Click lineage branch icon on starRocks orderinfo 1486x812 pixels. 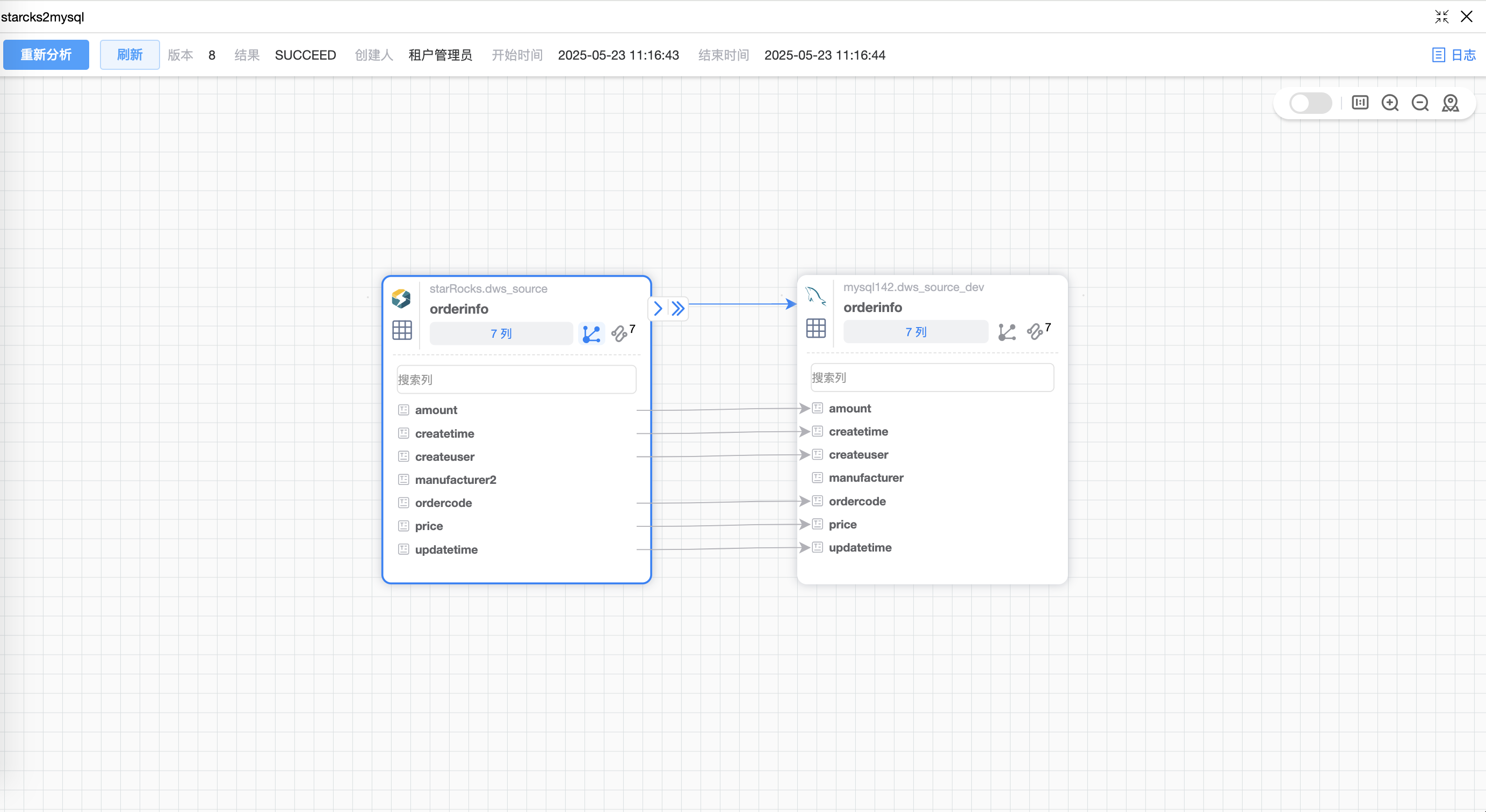(x=591, y=334)
